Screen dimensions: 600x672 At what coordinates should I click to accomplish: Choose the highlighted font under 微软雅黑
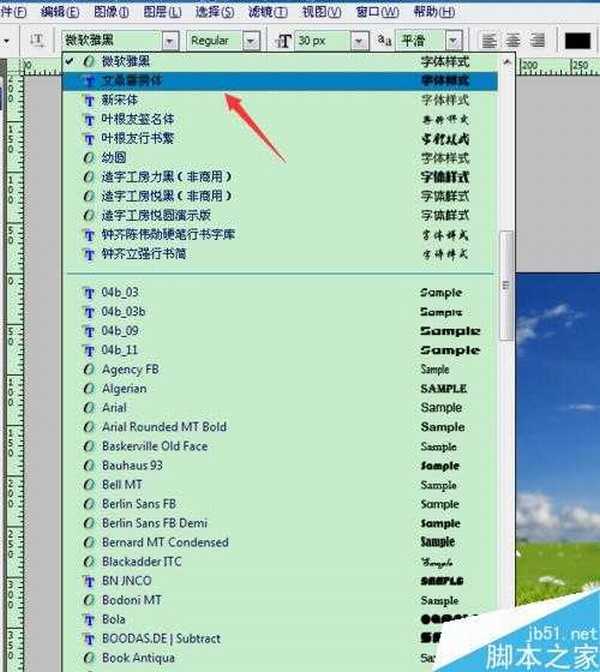pyautogui.click(x=280, y=81)
